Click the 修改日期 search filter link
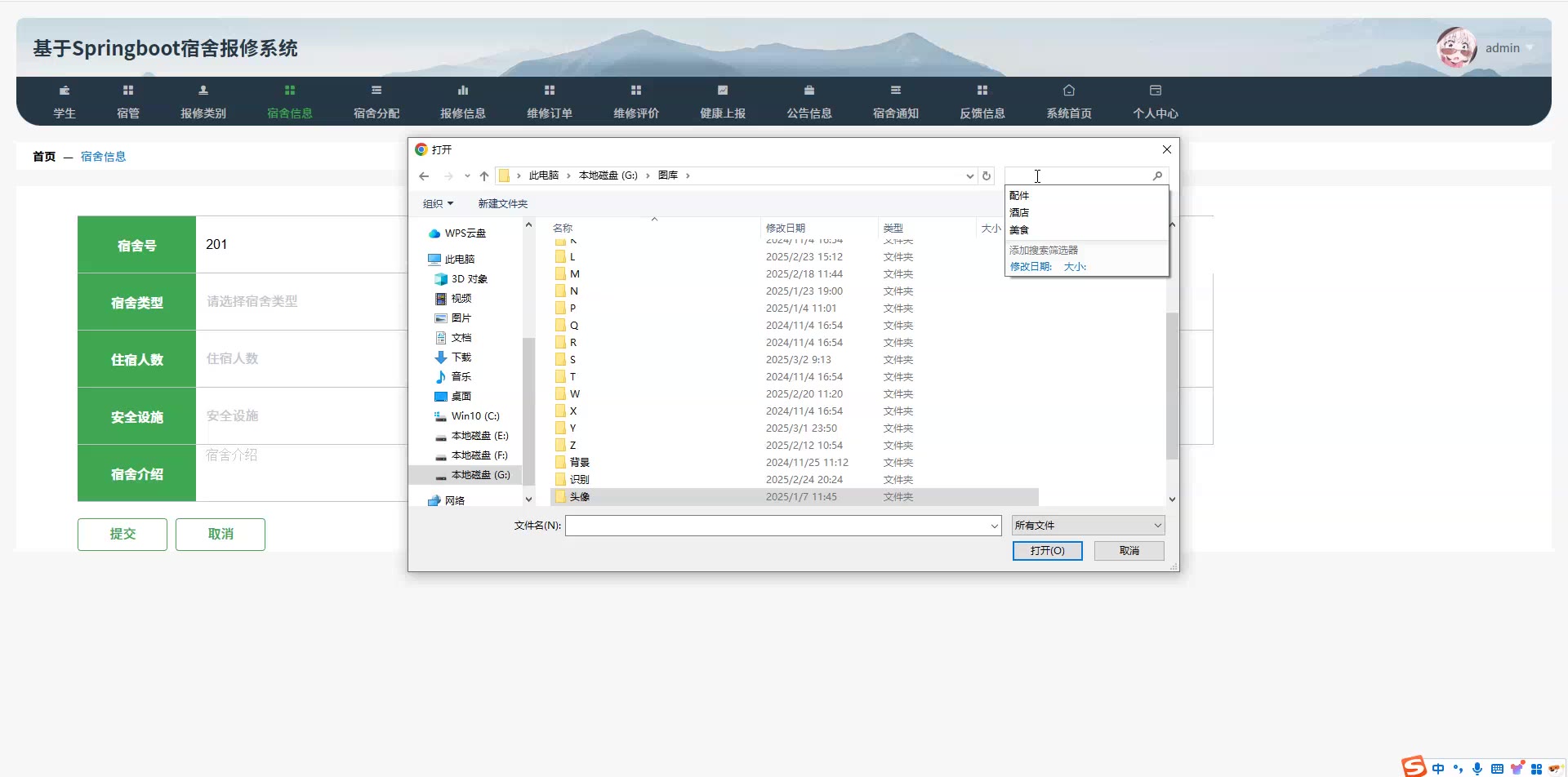1568x777 pixels. pos(1031,267)
